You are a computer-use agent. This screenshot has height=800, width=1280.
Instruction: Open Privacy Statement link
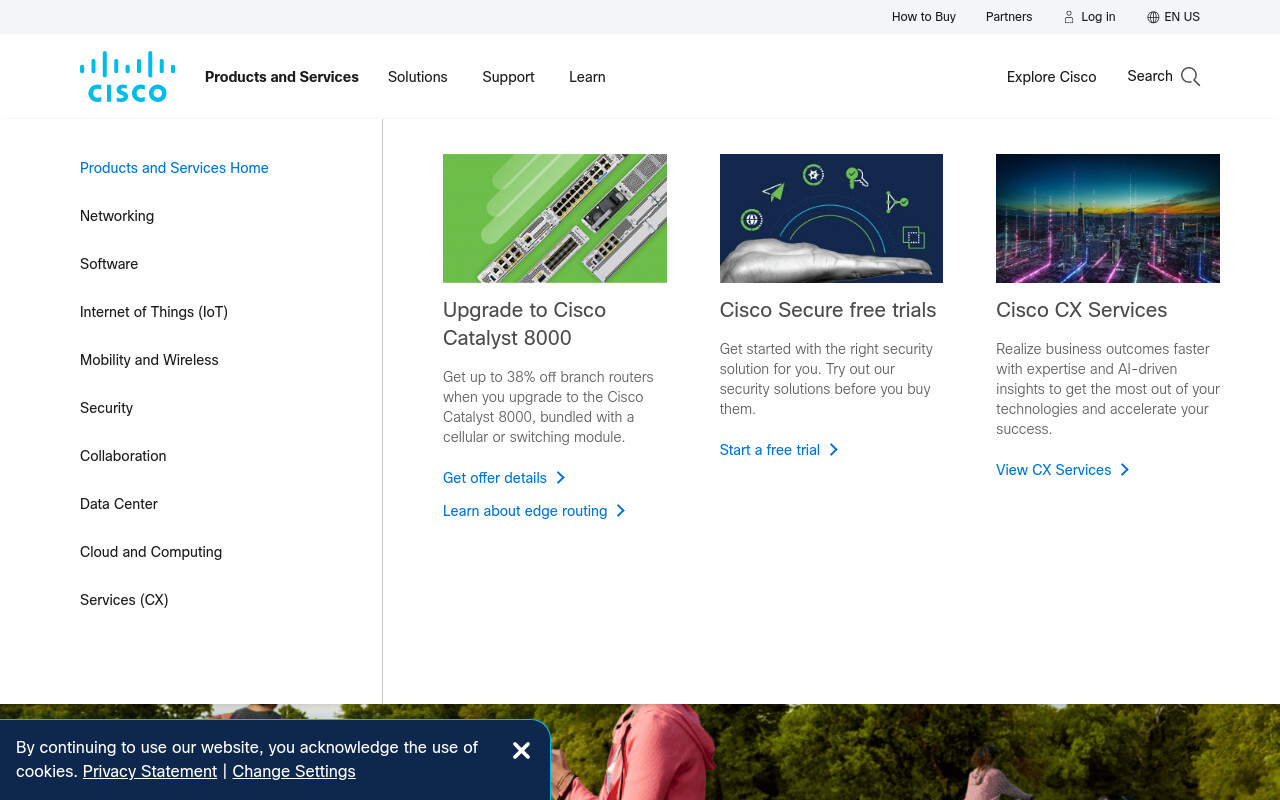coord(150,772)
